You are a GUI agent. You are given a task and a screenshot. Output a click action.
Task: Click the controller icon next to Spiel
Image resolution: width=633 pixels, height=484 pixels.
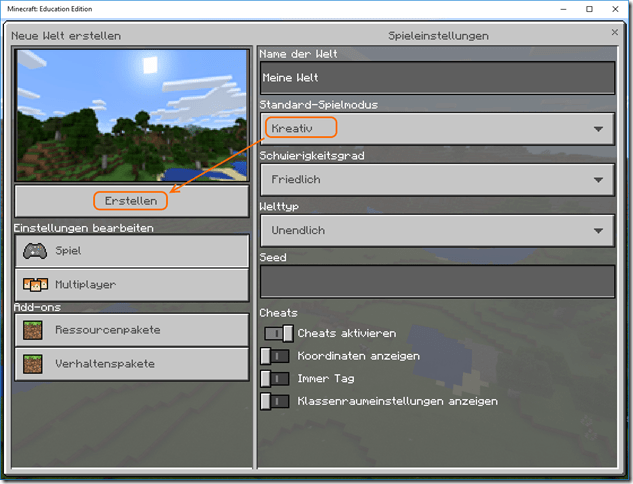35,251
